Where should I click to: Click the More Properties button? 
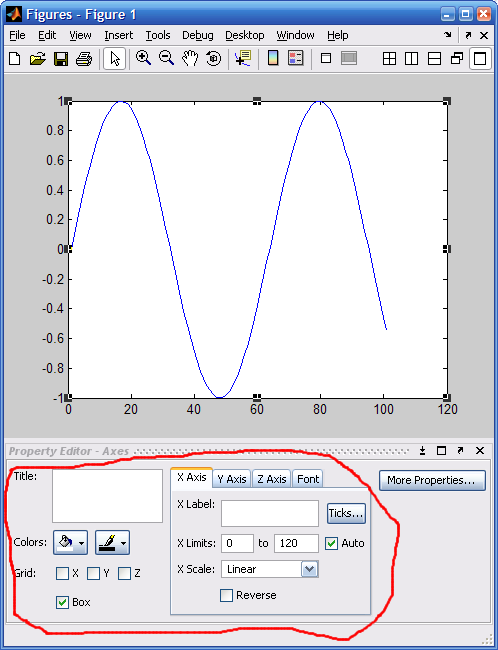[432, 480]
